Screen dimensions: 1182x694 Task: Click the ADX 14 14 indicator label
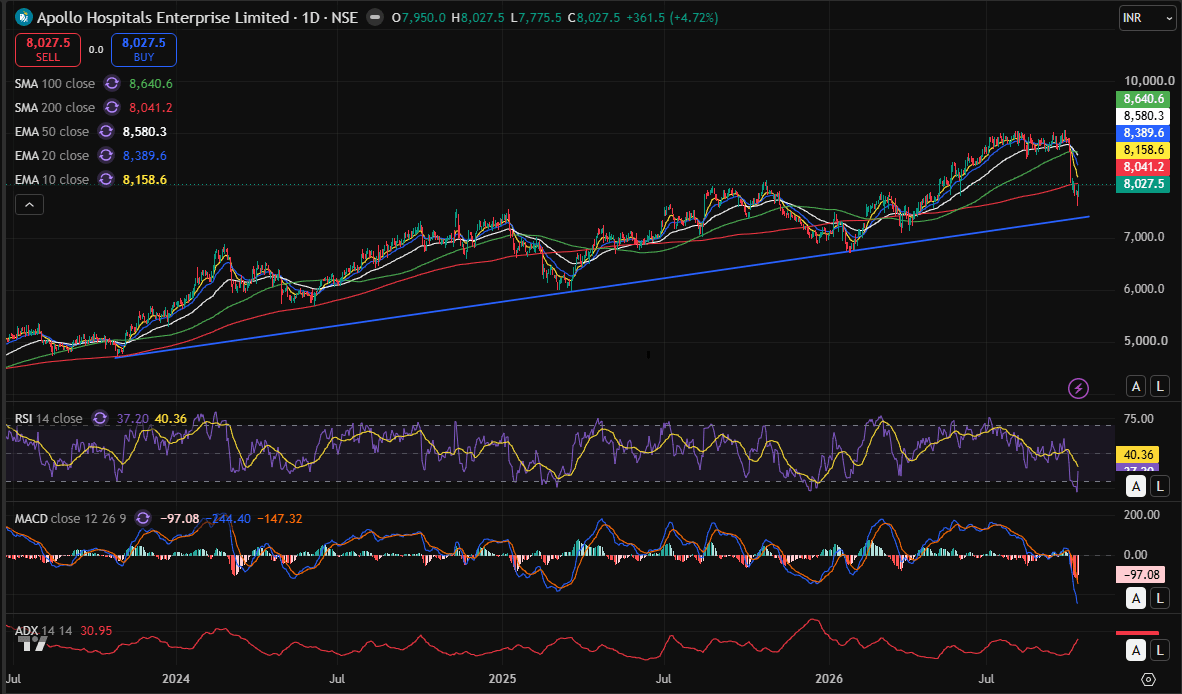pos(44,631)
